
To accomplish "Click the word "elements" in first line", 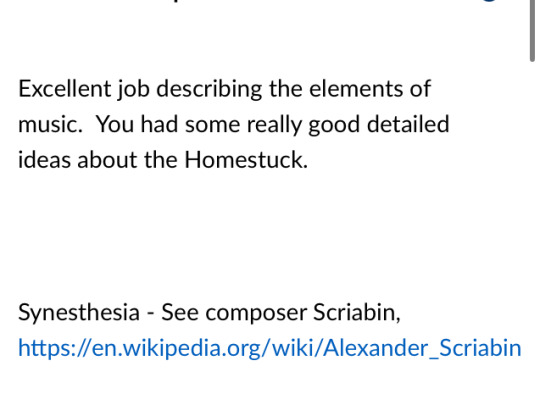I will coord(356,89).
